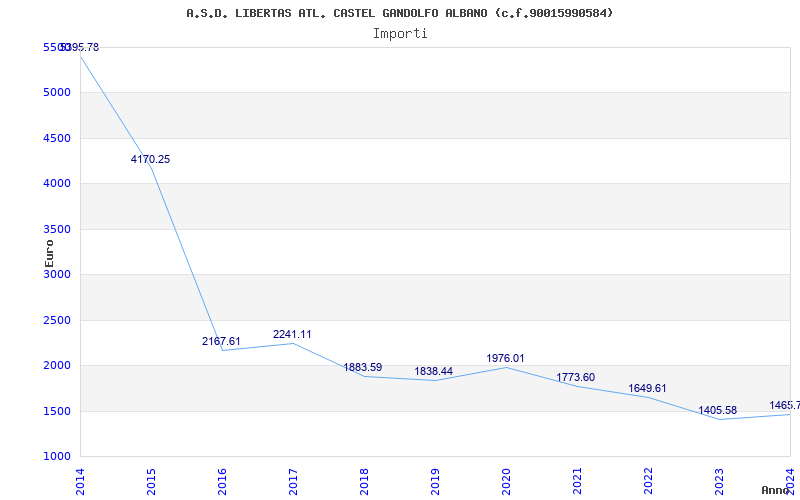The image size is (800, 500).
Task: Click the x-axis year 2020
Action: point(506,482)
